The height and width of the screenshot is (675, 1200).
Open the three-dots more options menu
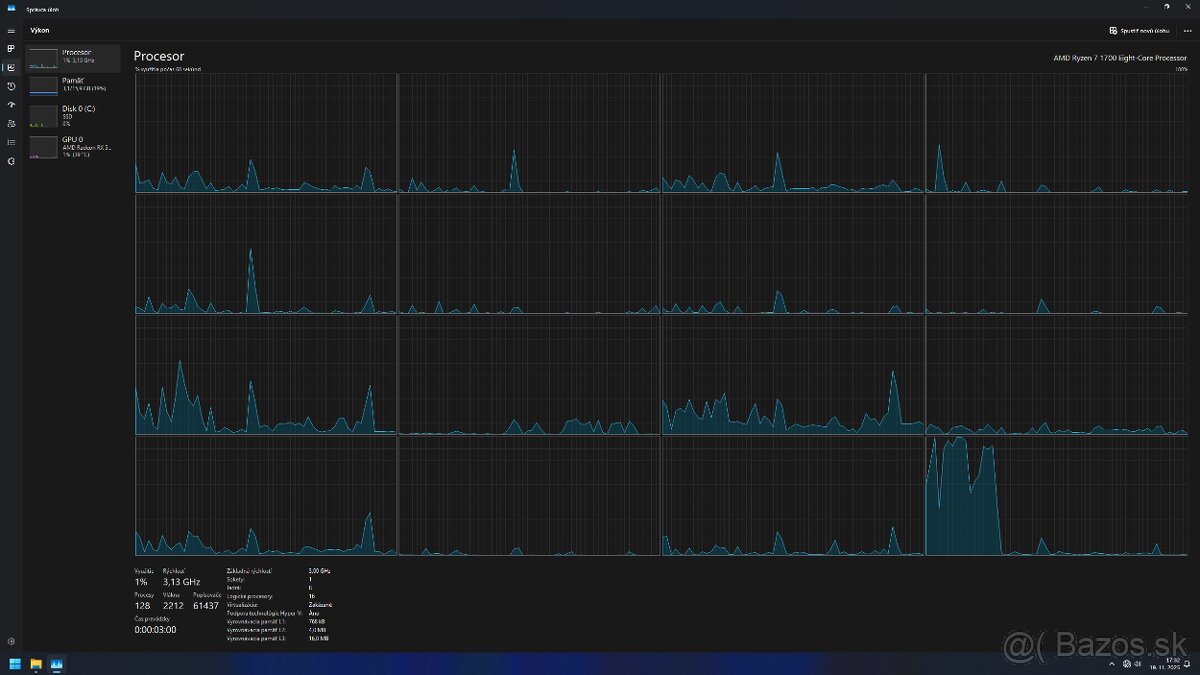[1187, 31]
